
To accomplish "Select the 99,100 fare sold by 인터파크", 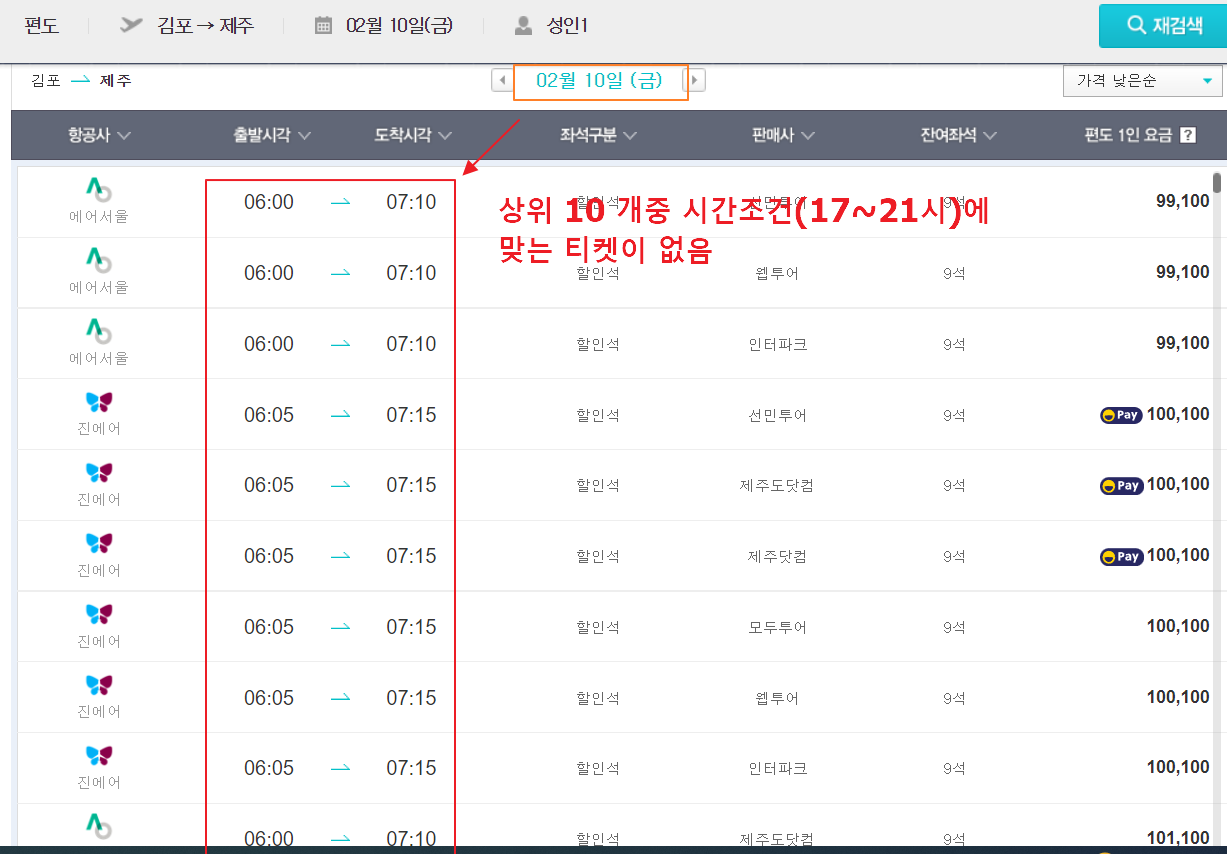I will (1183, 343).
